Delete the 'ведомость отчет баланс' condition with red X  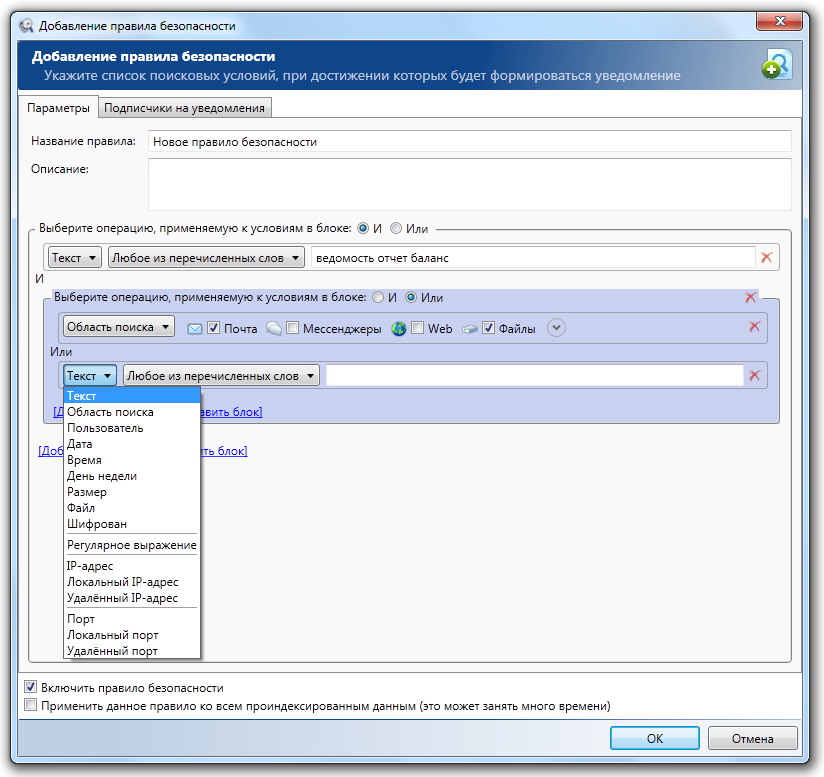[767, 257]
